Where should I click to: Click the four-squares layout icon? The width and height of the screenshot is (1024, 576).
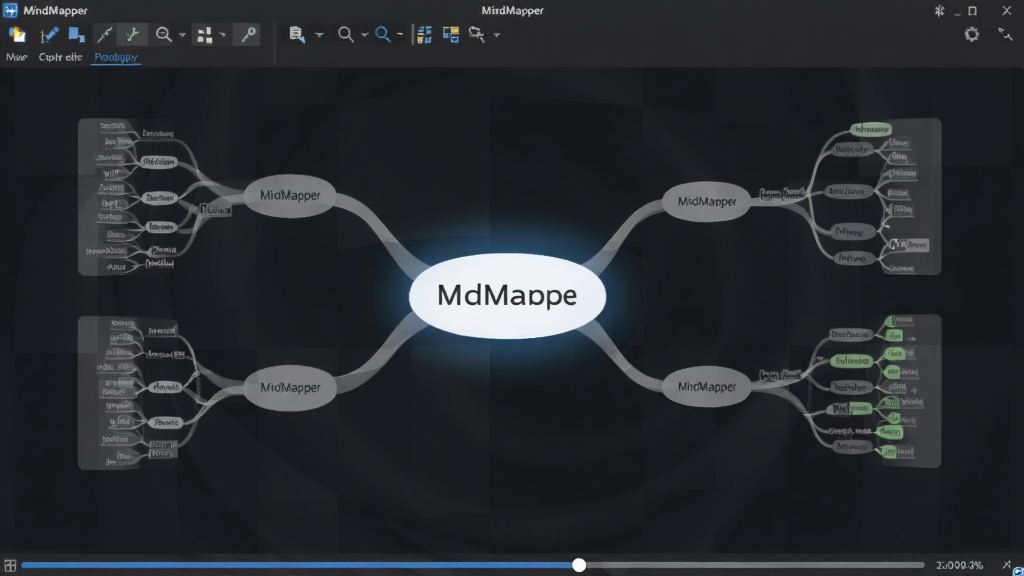[x=204, y=35]
